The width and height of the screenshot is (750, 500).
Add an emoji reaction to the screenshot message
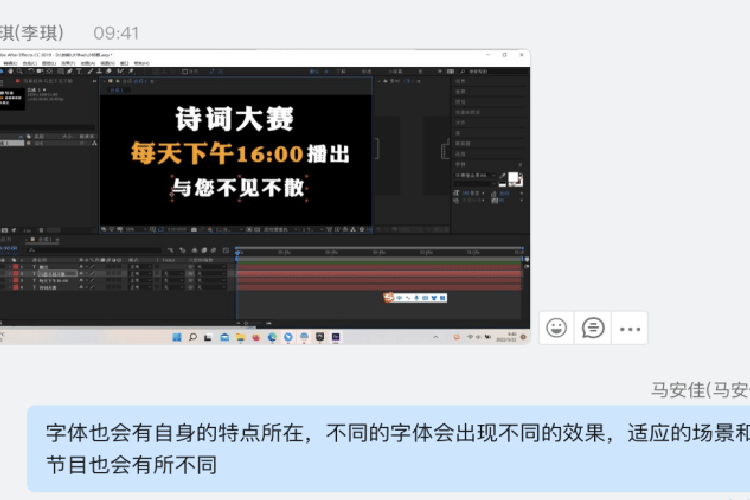[x=557, y=327]
